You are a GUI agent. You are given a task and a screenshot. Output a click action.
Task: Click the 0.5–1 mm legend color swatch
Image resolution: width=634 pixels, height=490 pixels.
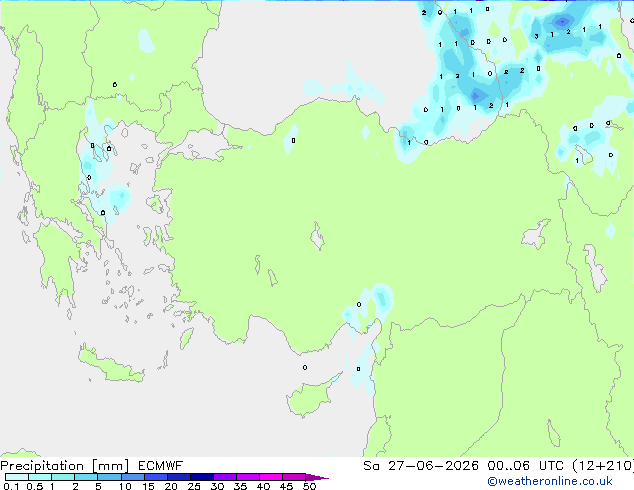tap(40, 477)
